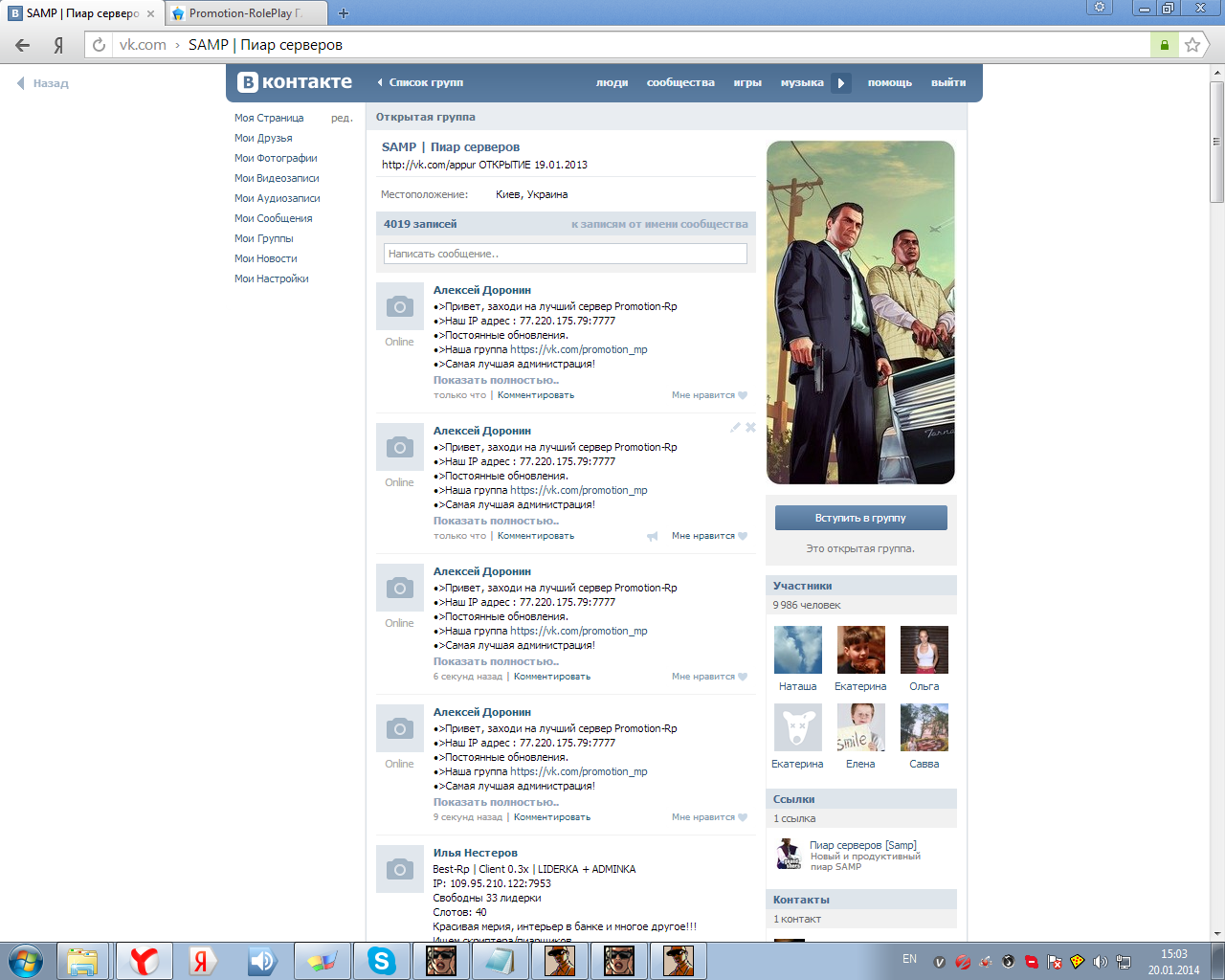1225x980 pixels.
Task: Open Windows Explorer from taskbar
Action: 82,961
